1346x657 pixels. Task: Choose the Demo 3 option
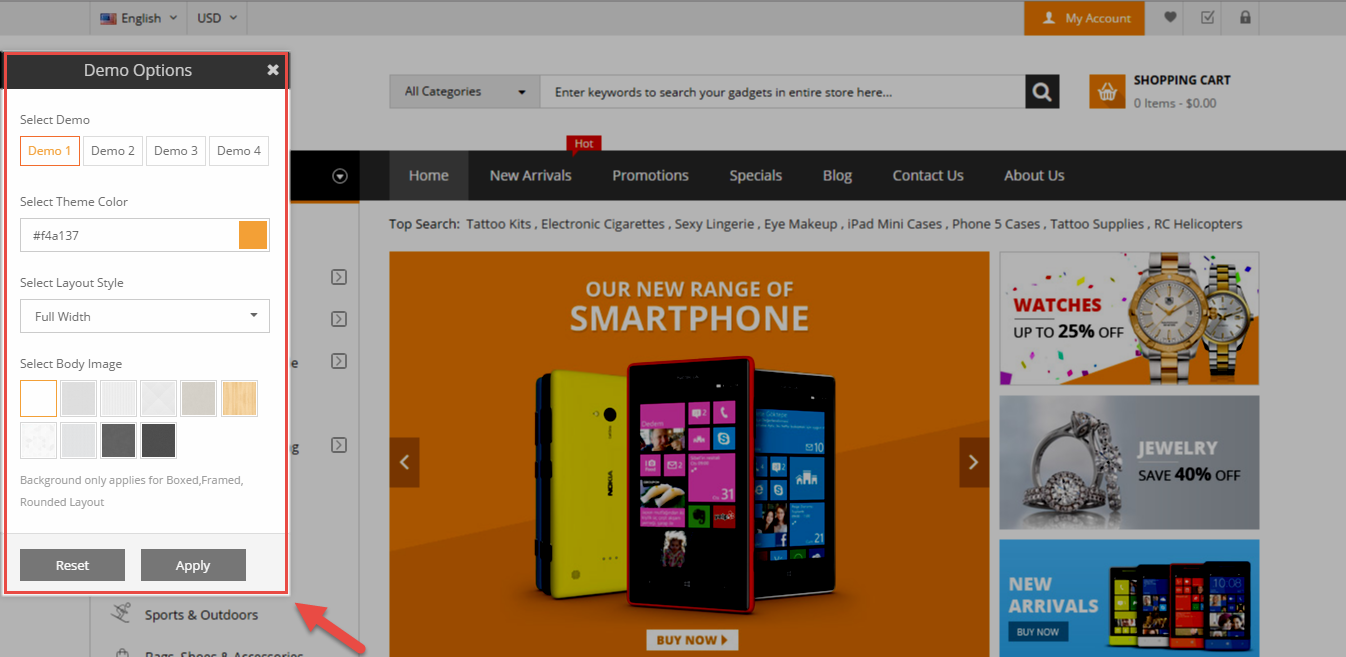point(176,151)
